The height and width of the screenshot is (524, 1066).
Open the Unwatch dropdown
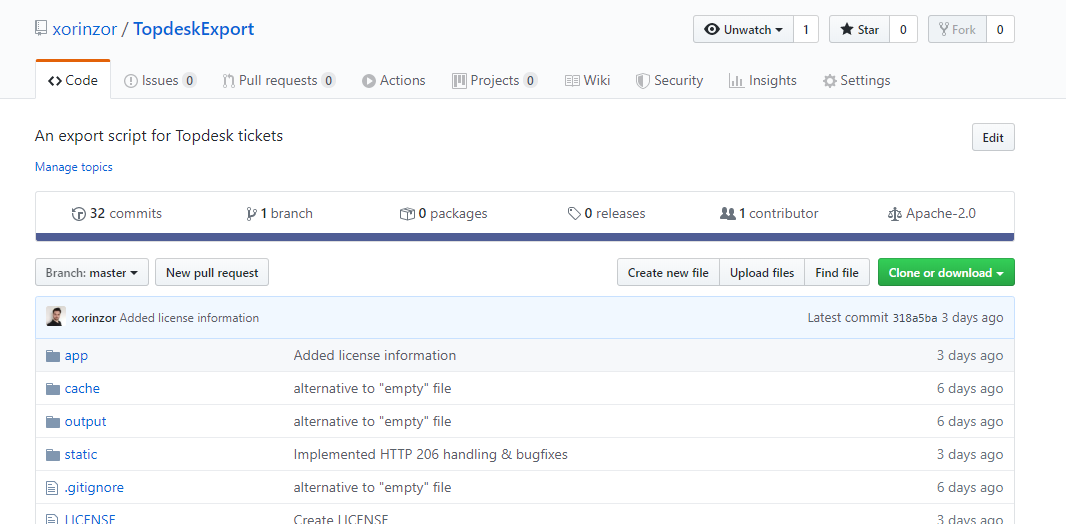743,29
